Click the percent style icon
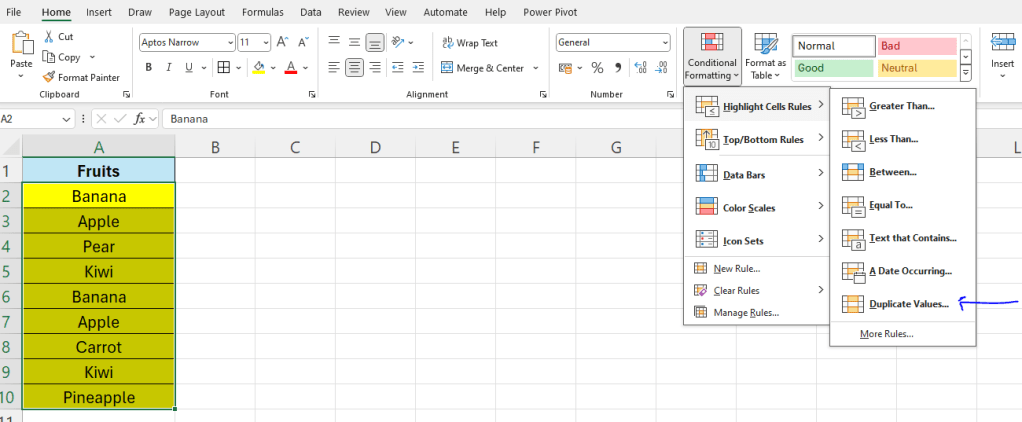 (597, 68)
